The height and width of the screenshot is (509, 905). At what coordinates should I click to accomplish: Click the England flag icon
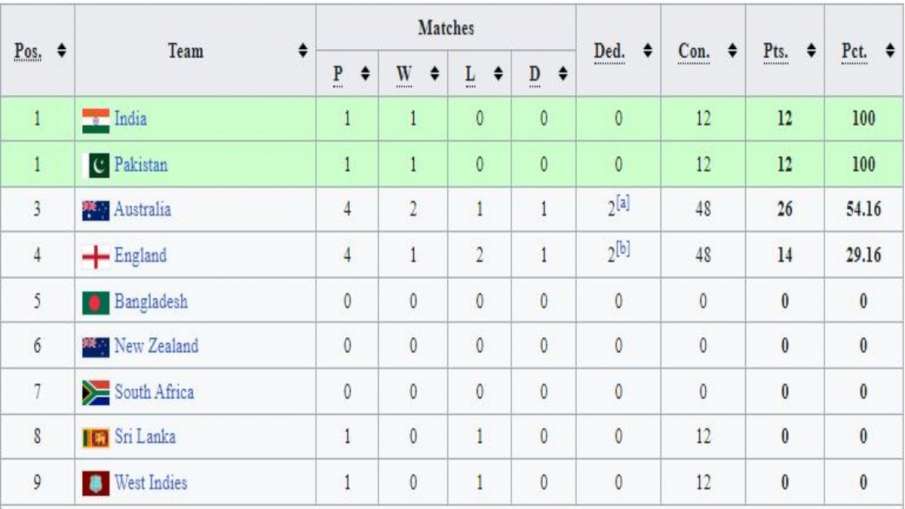click(96, 257)
